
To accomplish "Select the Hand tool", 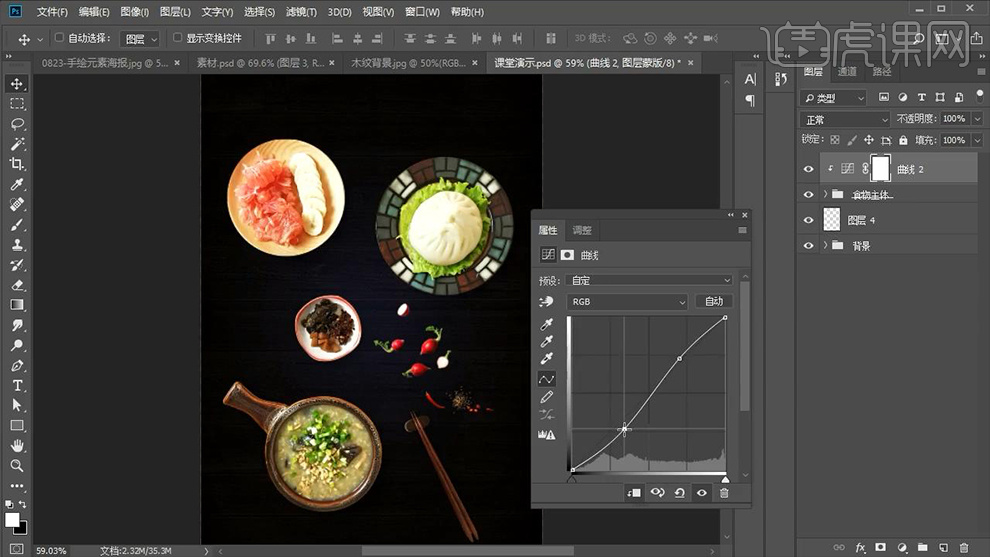I will [17, 446].
